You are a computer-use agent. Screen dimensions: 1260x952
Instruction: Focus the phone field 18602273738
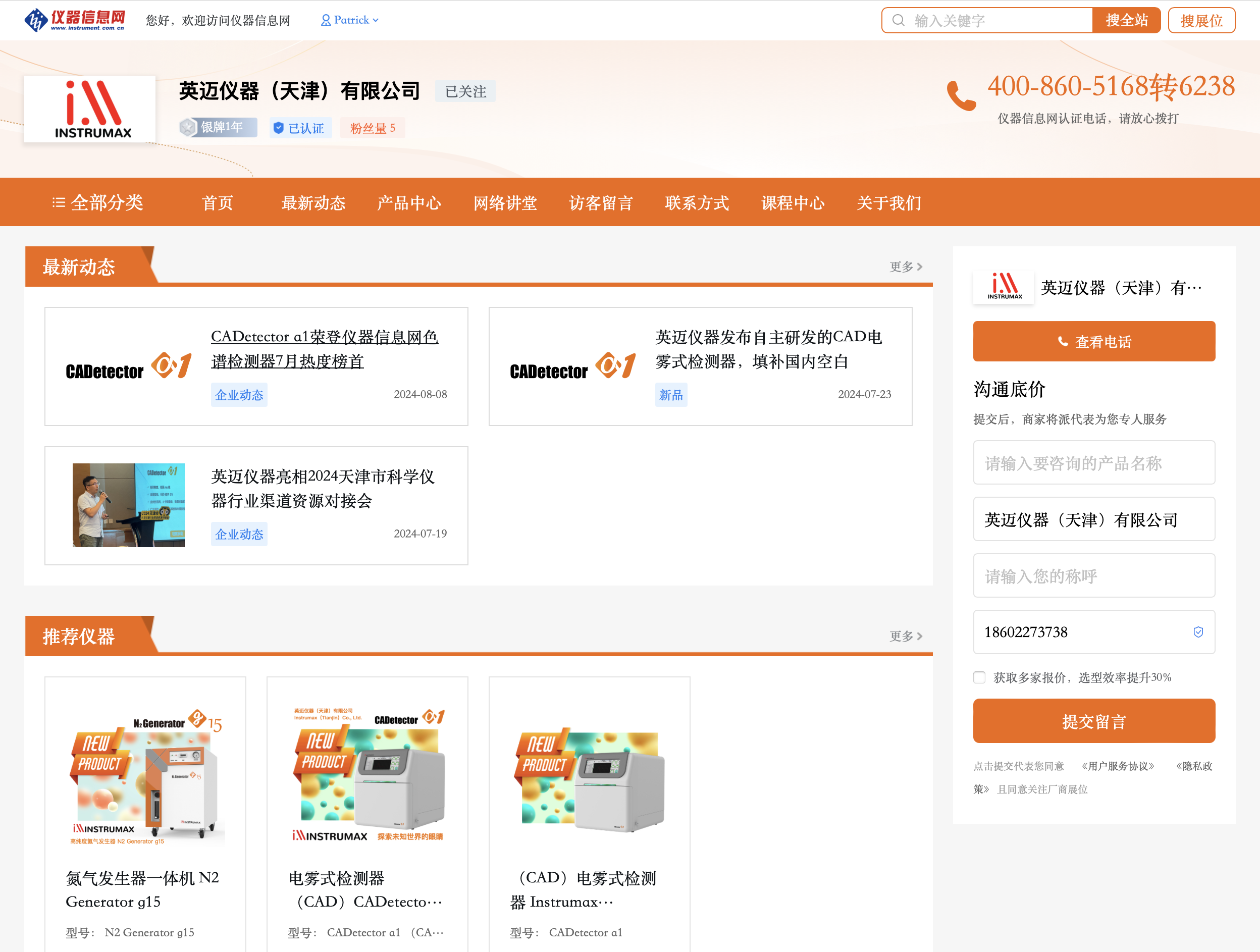[1094, 632]
